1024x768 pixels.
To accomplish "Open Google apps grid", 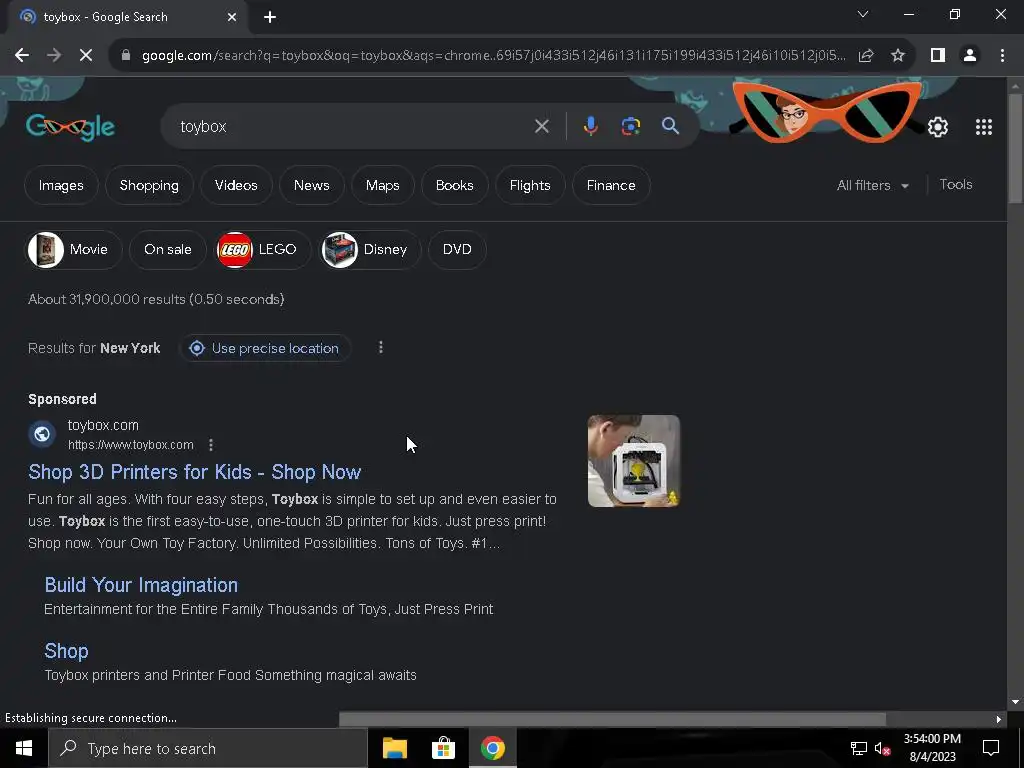I will pos(984,127).
